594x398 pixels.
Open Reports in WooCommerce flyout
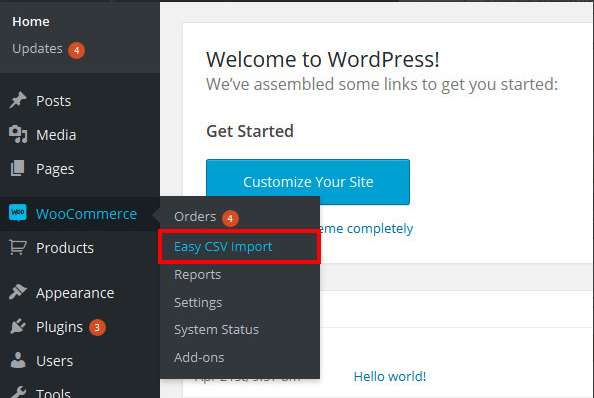[197, 275]
